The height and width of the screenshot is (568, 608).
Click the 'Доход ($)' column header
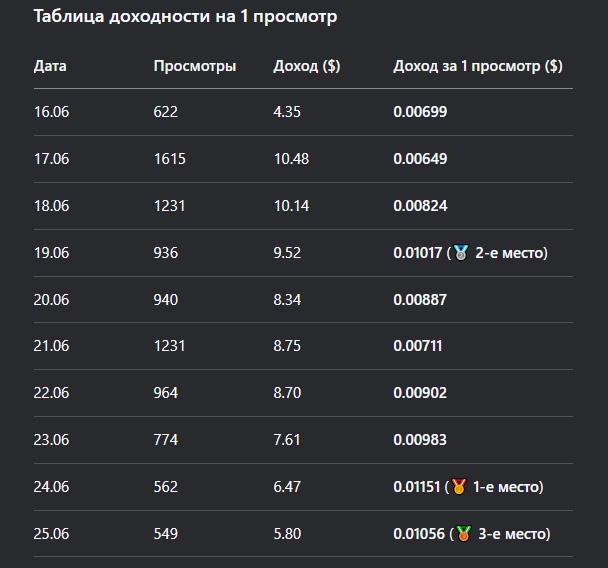click(x=307, y=66)
